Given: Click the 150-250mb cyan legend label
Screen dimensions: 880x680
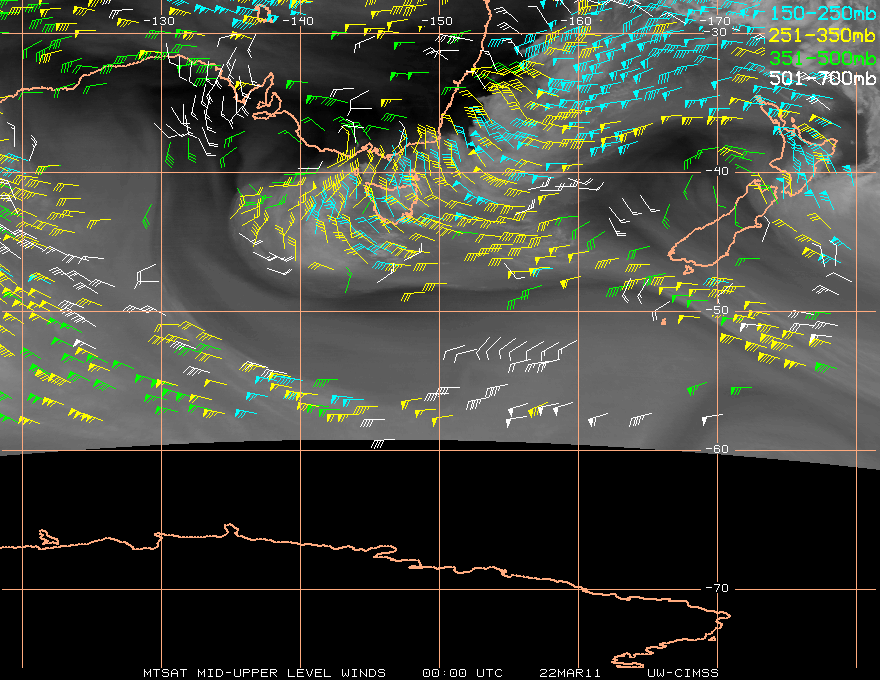Looking at the screenshot, I should (823, 13).
